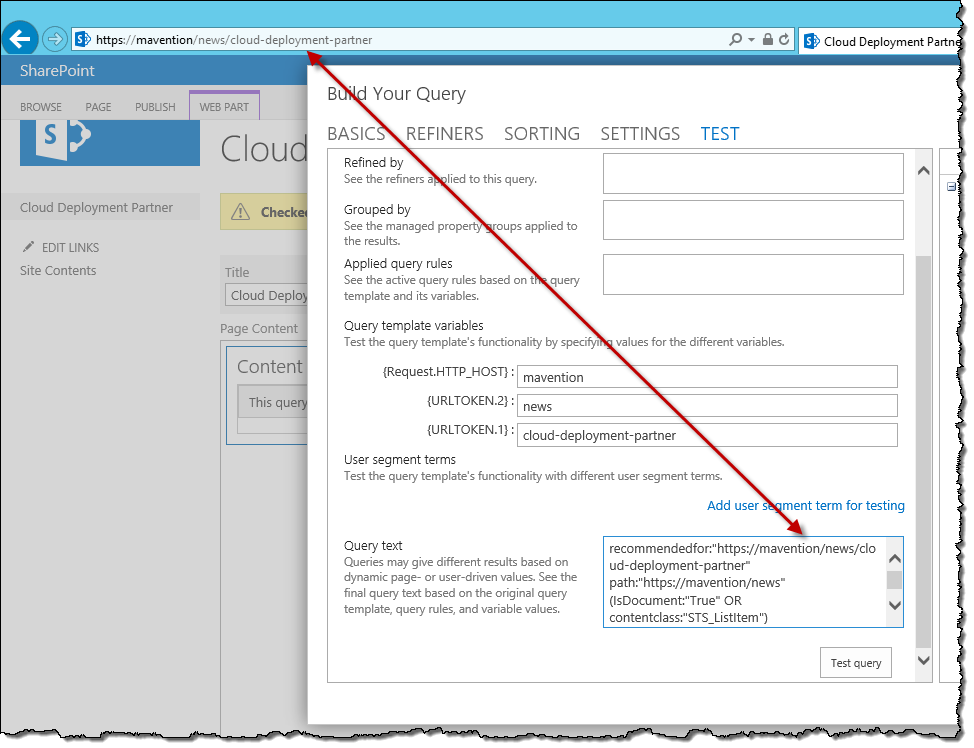Click the browser forward arrow button
Viewport: 974px width, 748px height.
[55, 40]
